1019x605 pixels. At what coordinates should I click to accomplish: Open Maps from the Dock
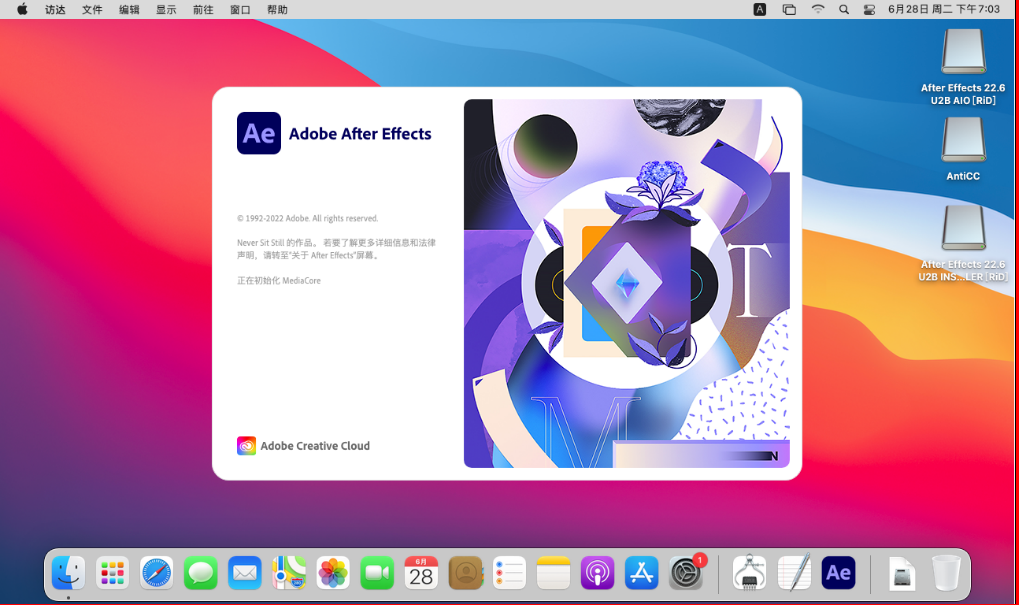point(289,573)
